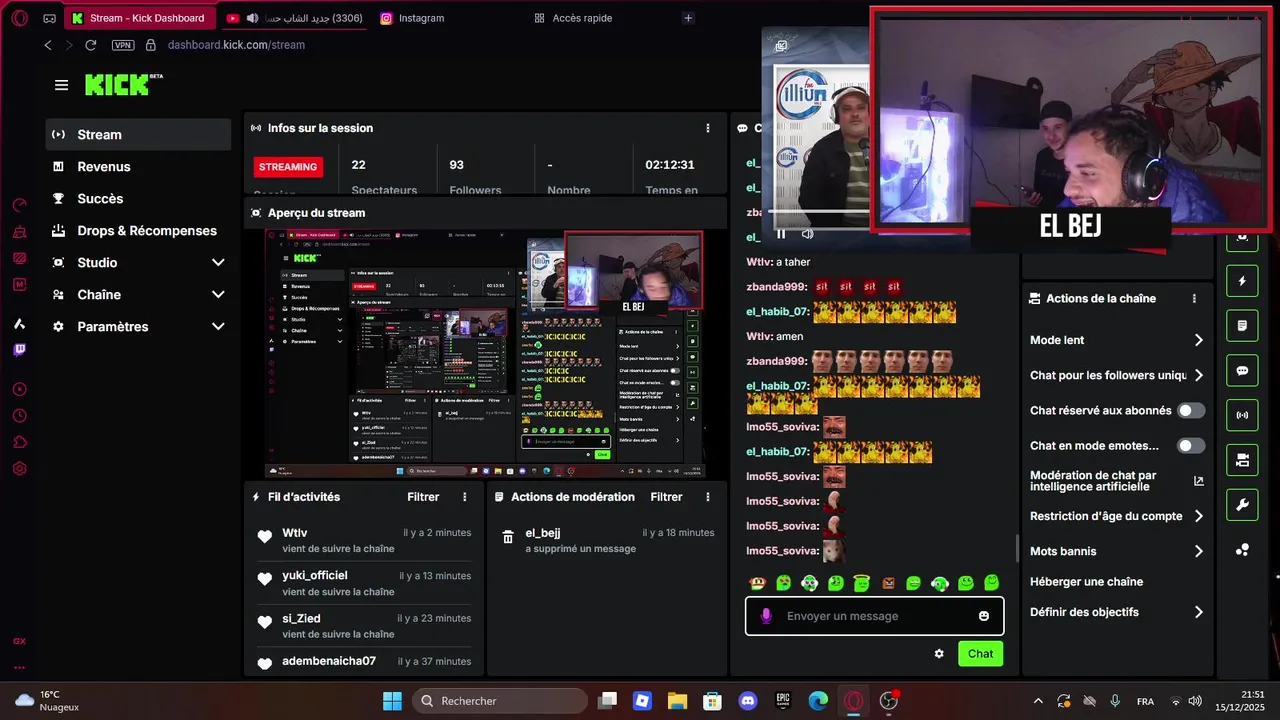Screen dimensions: 1280x720
Task: Open external link for AI chat moderation
Action: click(1199, 481)
